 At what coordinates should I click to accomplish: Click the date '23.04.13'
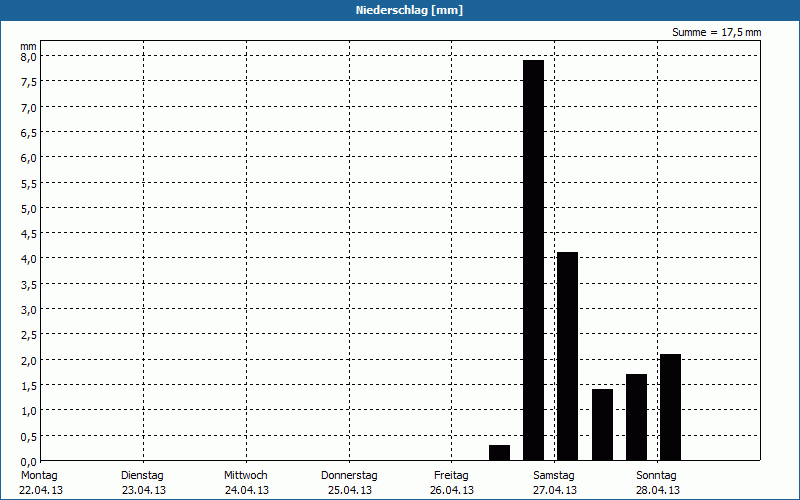coord(144,490)
